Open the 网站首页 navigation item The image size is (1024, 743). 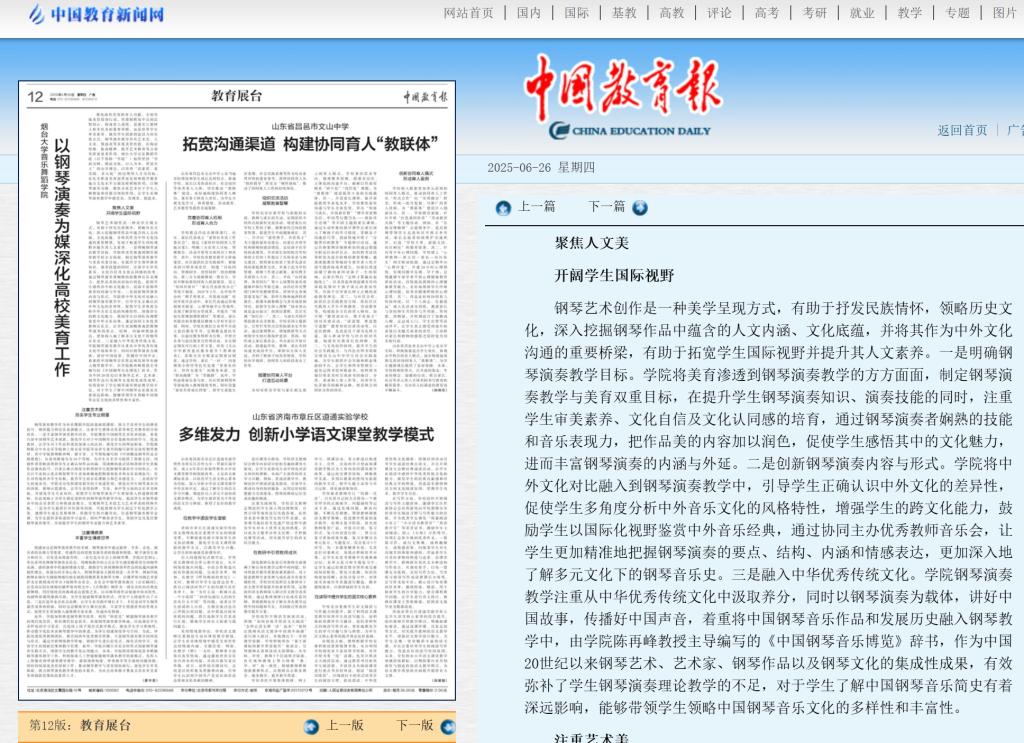click(469, 13)
